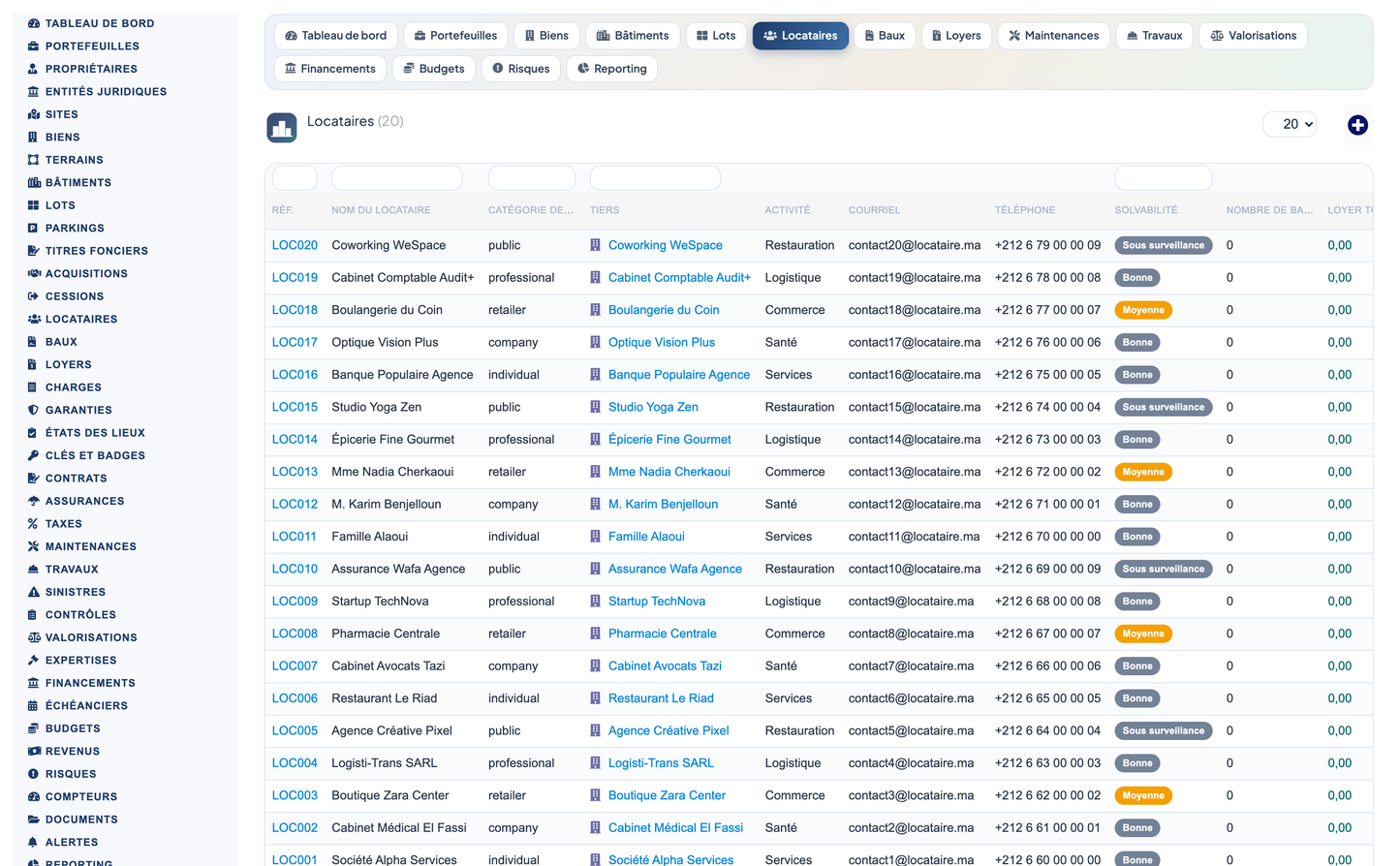Viewport: 1400px width, 866px height.
Task: Click the Tiers filter input field
Action: pyautogui.click(x=655, y=178)
